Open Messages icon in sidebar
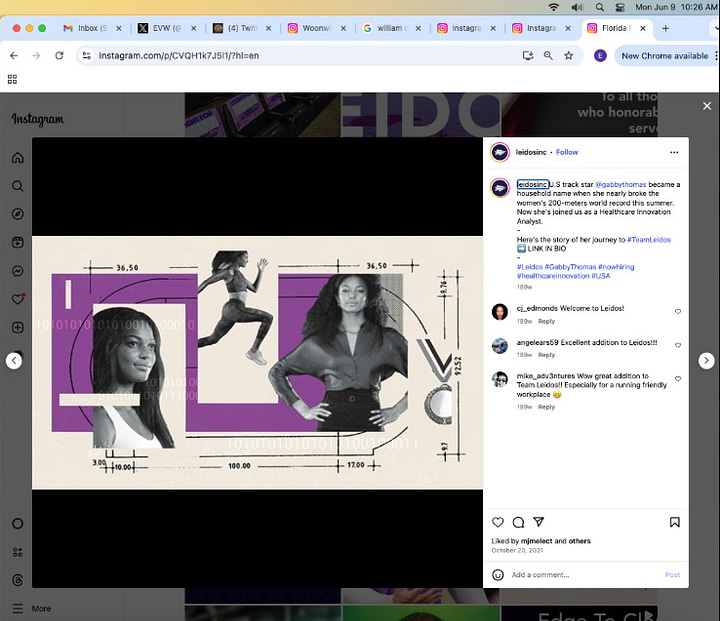The image size is (720, 621). (17, 271)
